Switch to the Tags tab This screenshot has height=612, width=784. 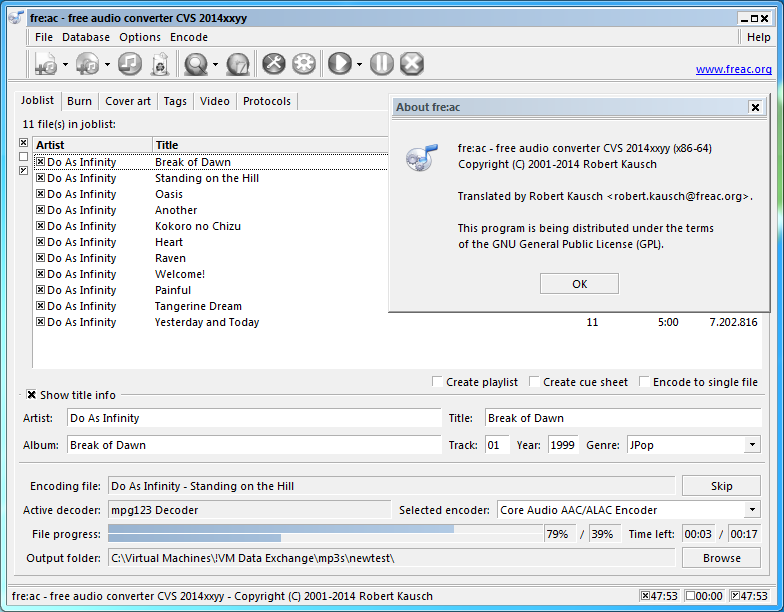coord(175,101)
